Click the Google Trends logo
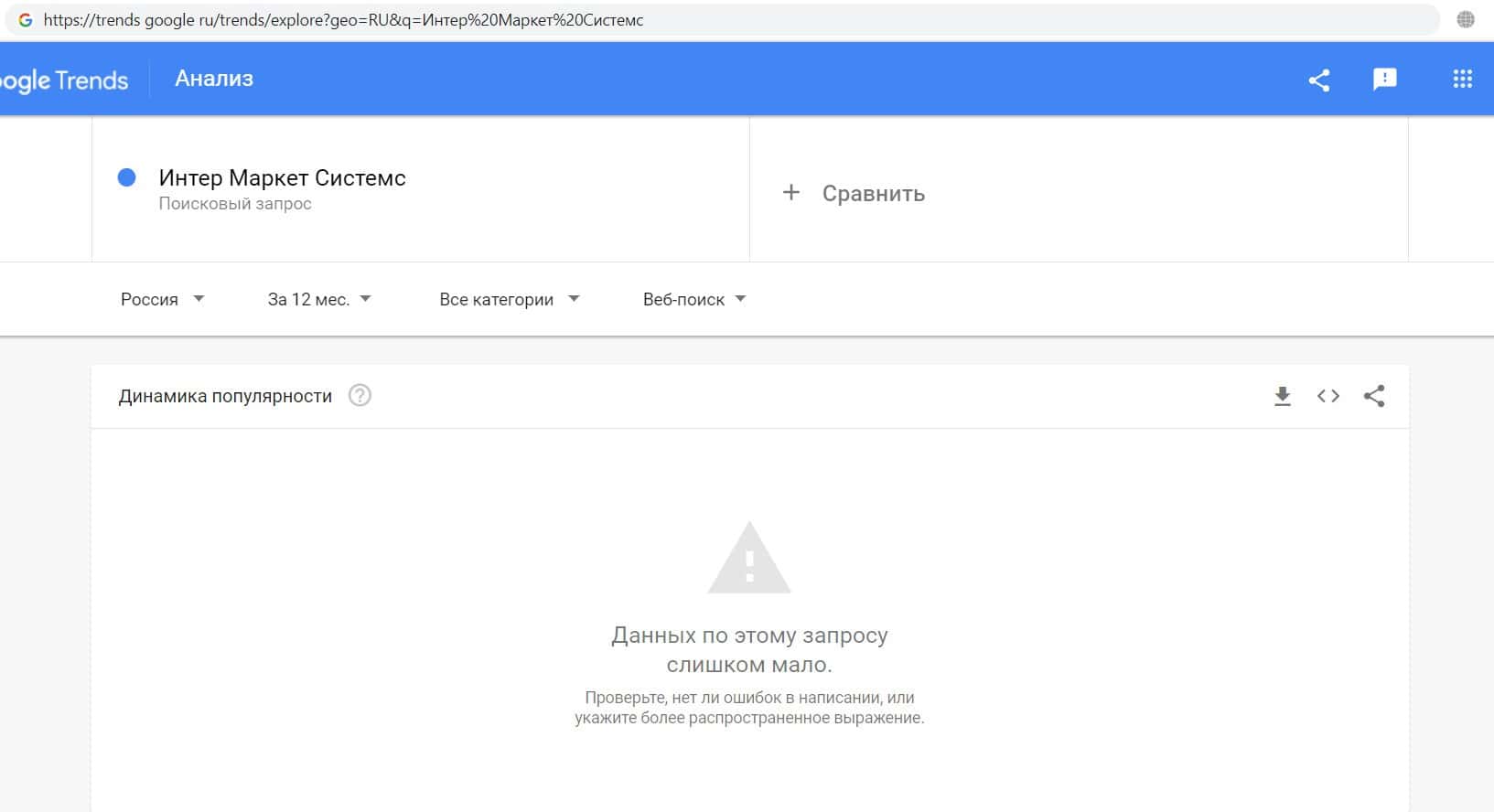The width and height of the screenshot is (1494, 812). pyautogui.click(x=64, y=80)
